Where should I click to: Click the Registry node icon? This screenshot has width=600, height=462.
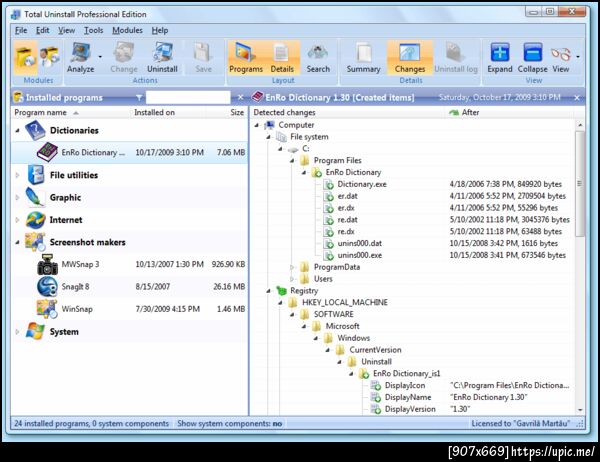point(281,291)
